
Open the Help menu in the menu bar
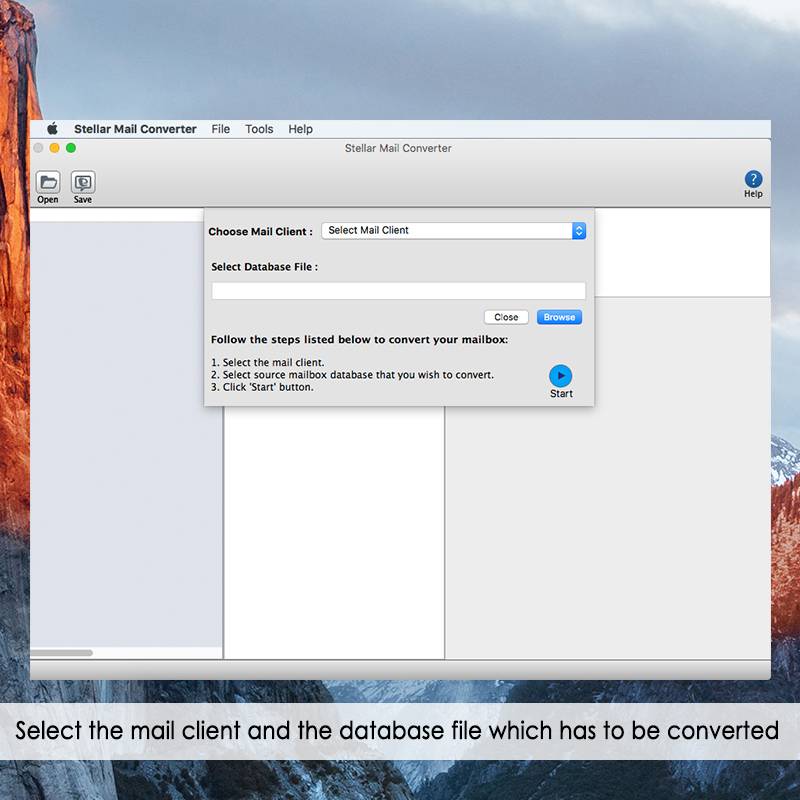(x=300, y=129)
